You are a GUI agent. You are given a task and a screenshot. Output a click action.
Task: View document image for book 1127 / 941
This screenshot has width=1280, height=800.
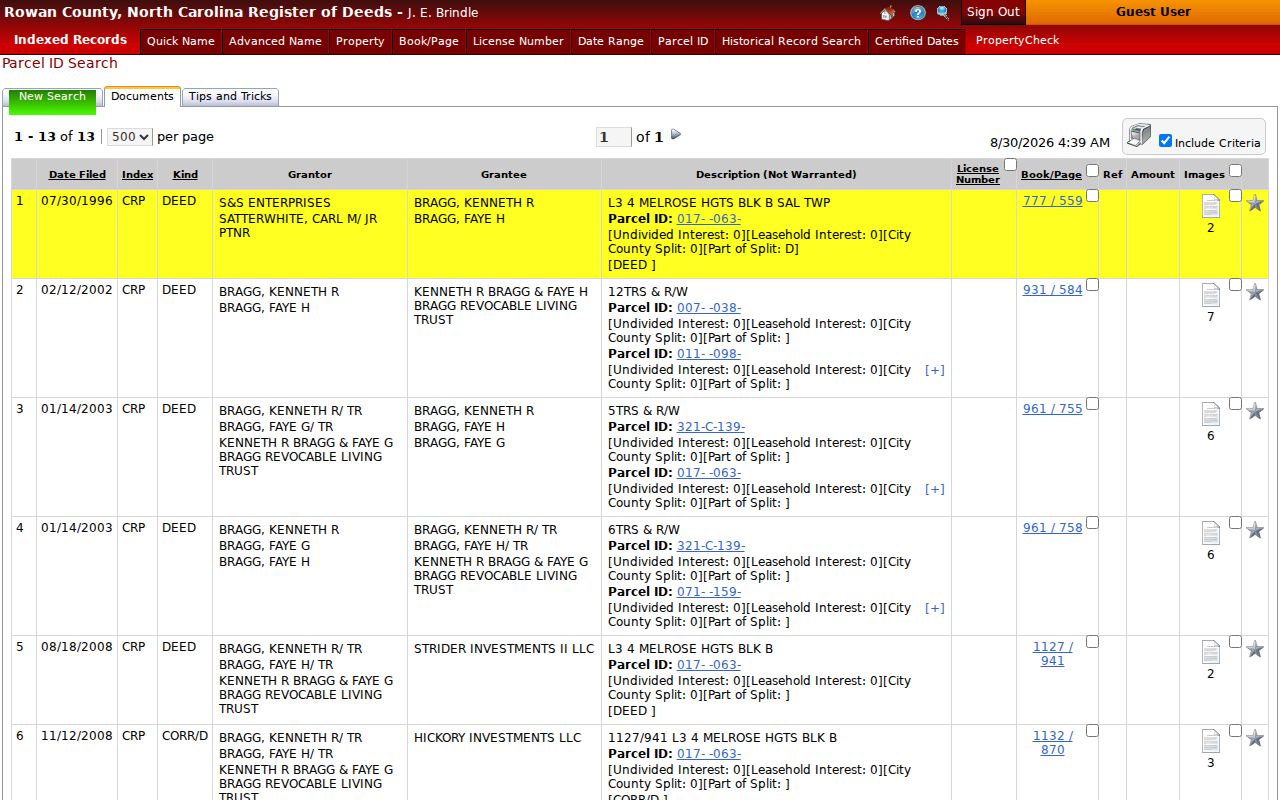coord(1210,652)
